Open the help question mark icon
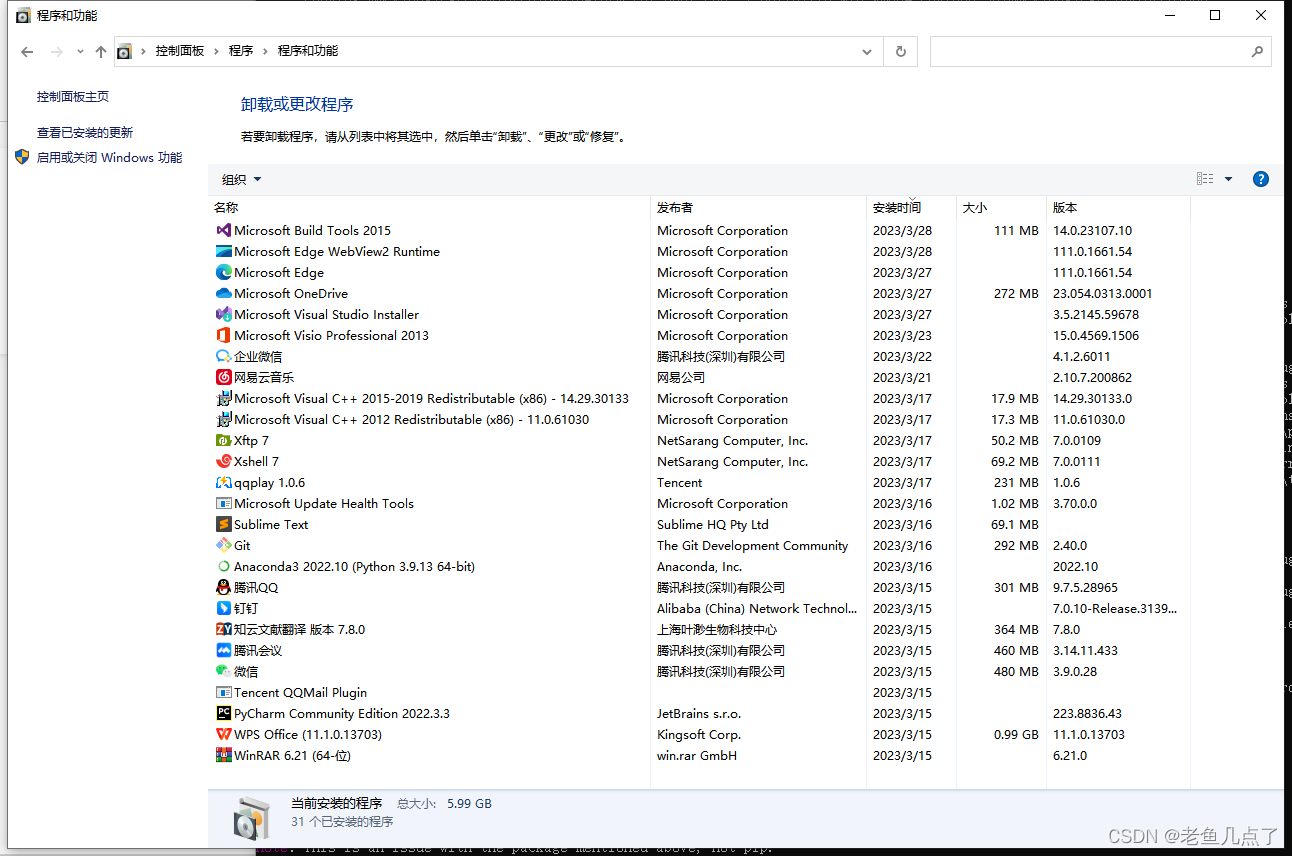This screenshot has height=856, width=1292. (x=1260, y=179)
